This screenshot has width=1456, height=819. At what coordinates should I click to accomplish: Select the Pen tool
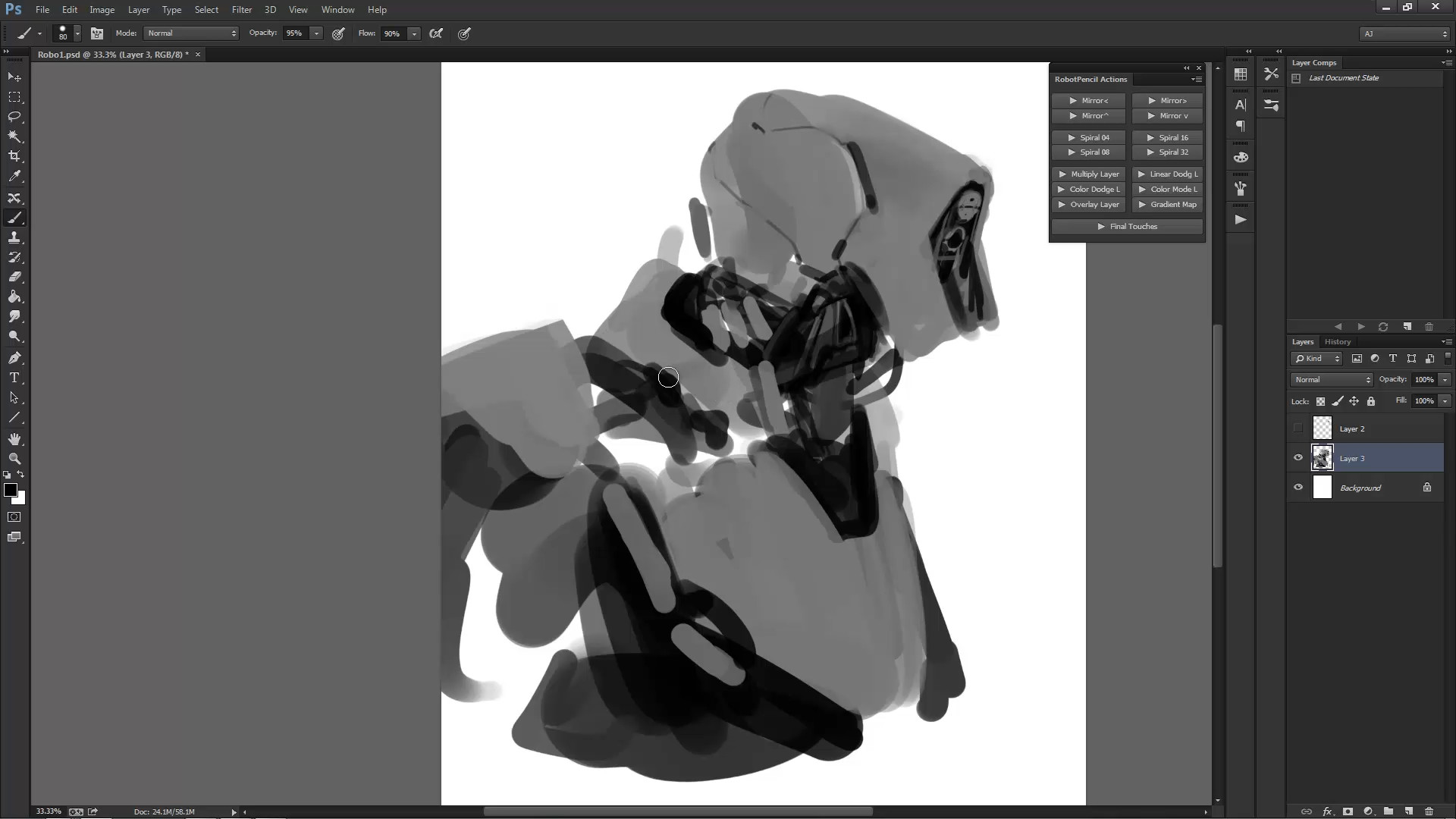[x=14, y=357]
